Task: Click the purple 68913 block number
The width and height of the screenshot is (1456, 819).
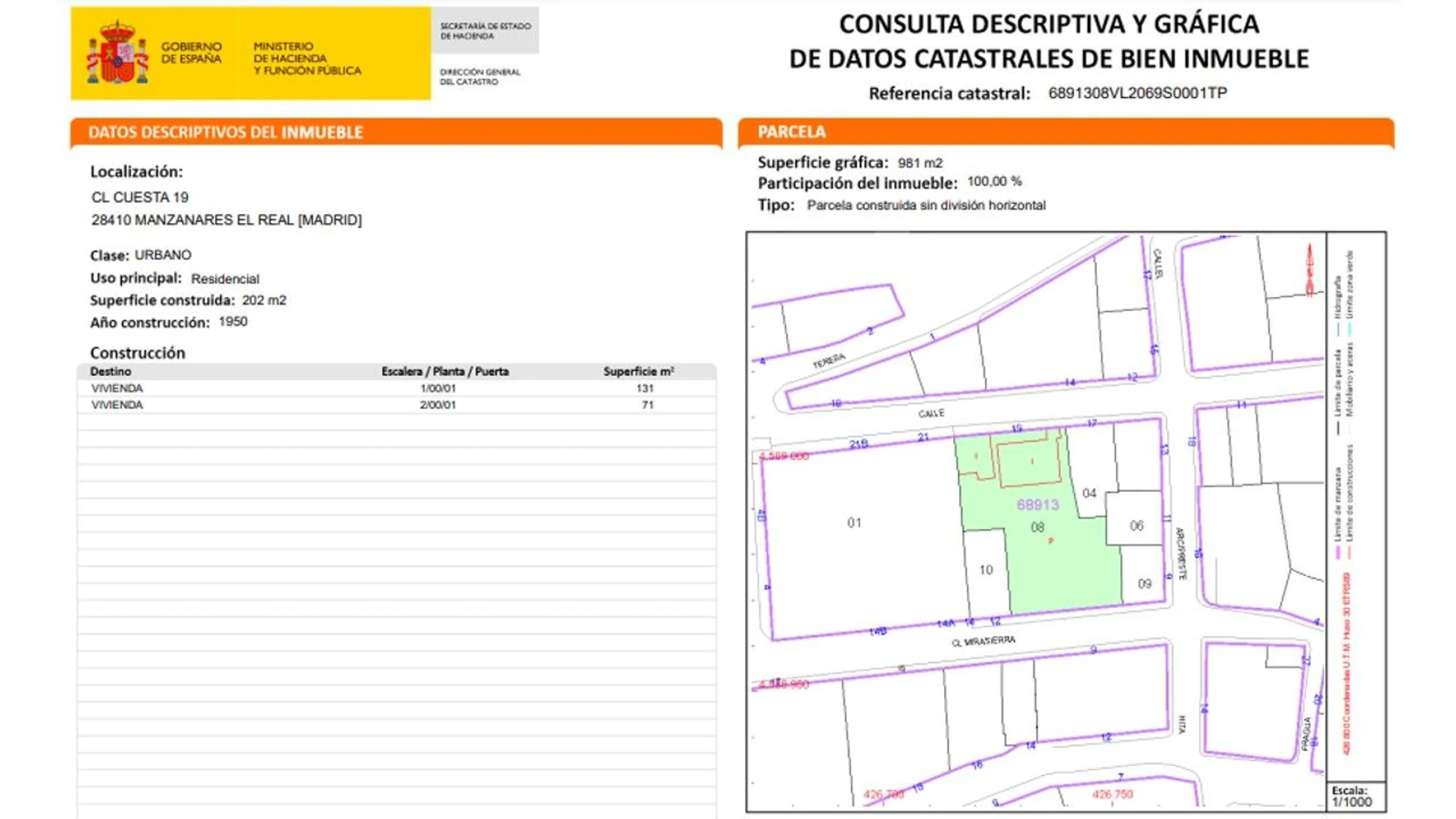Action: click(1038, 504)
